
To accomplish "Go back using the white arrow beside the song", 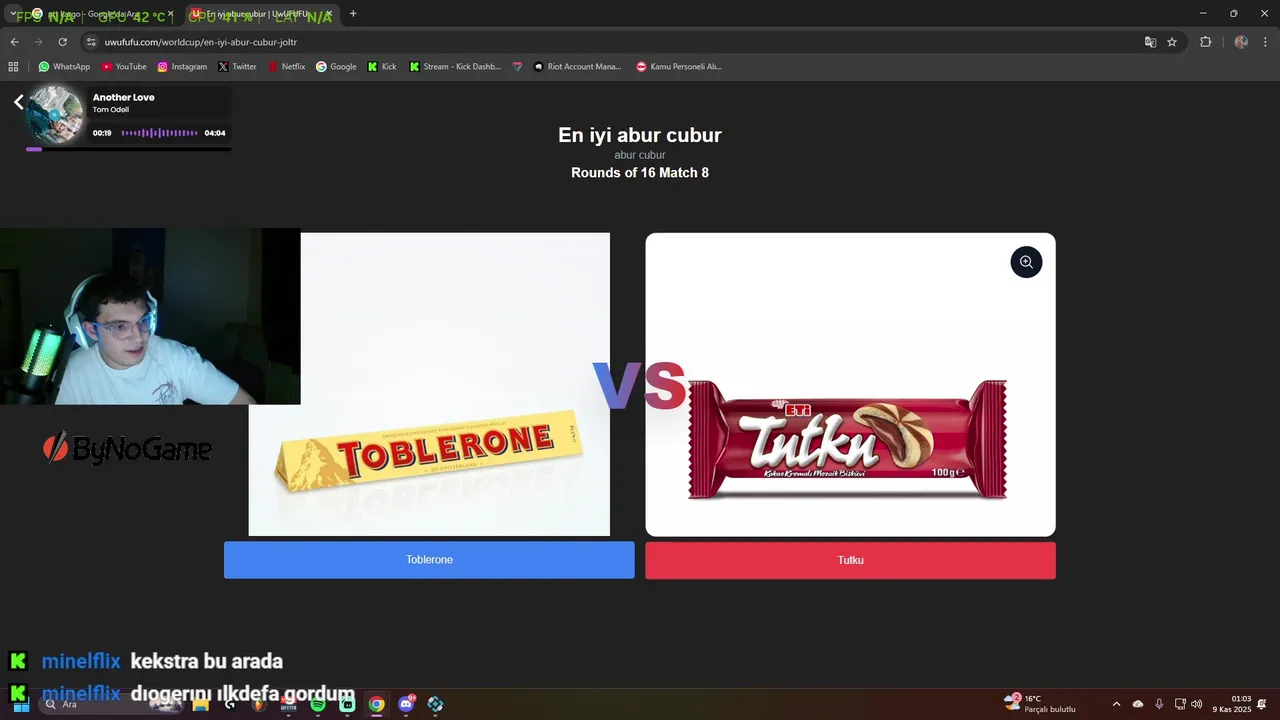I will 18,102.
